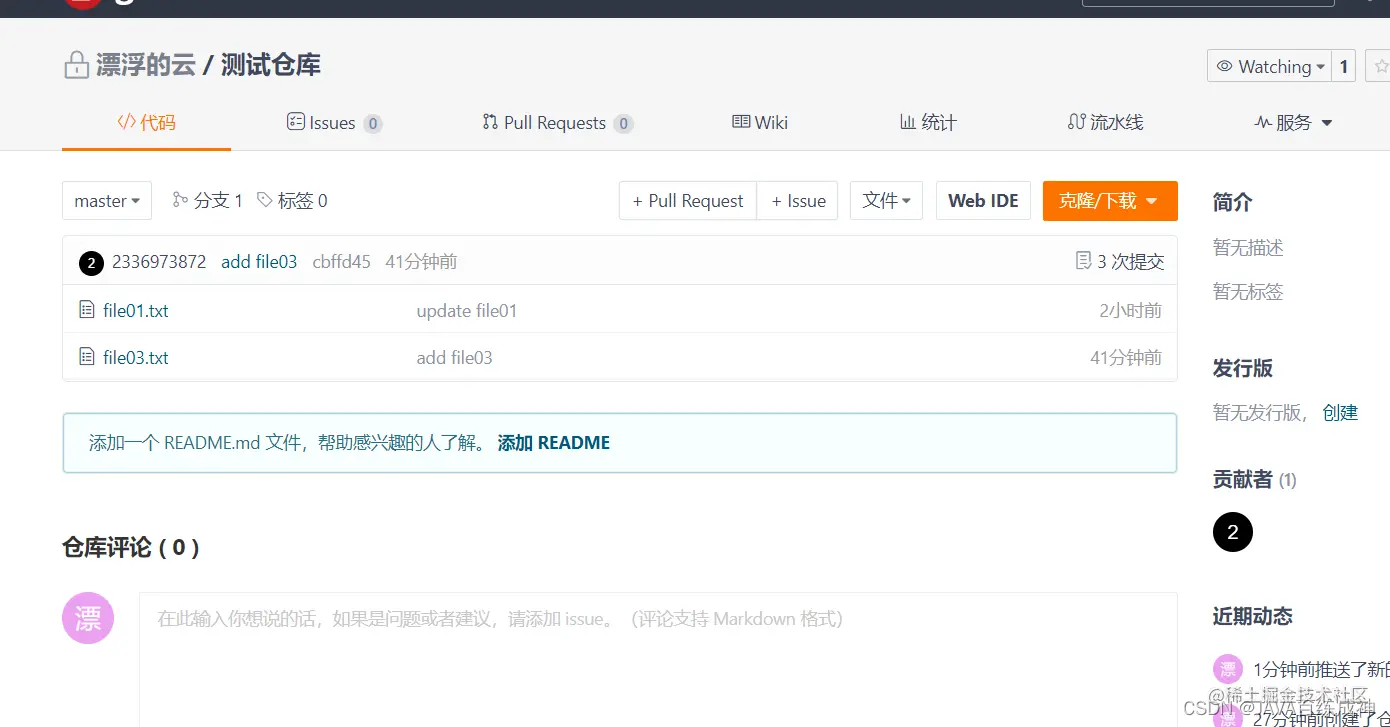
Task: View 分支 1 branches link
Action: pyautogui.click(x=208, y=201)
